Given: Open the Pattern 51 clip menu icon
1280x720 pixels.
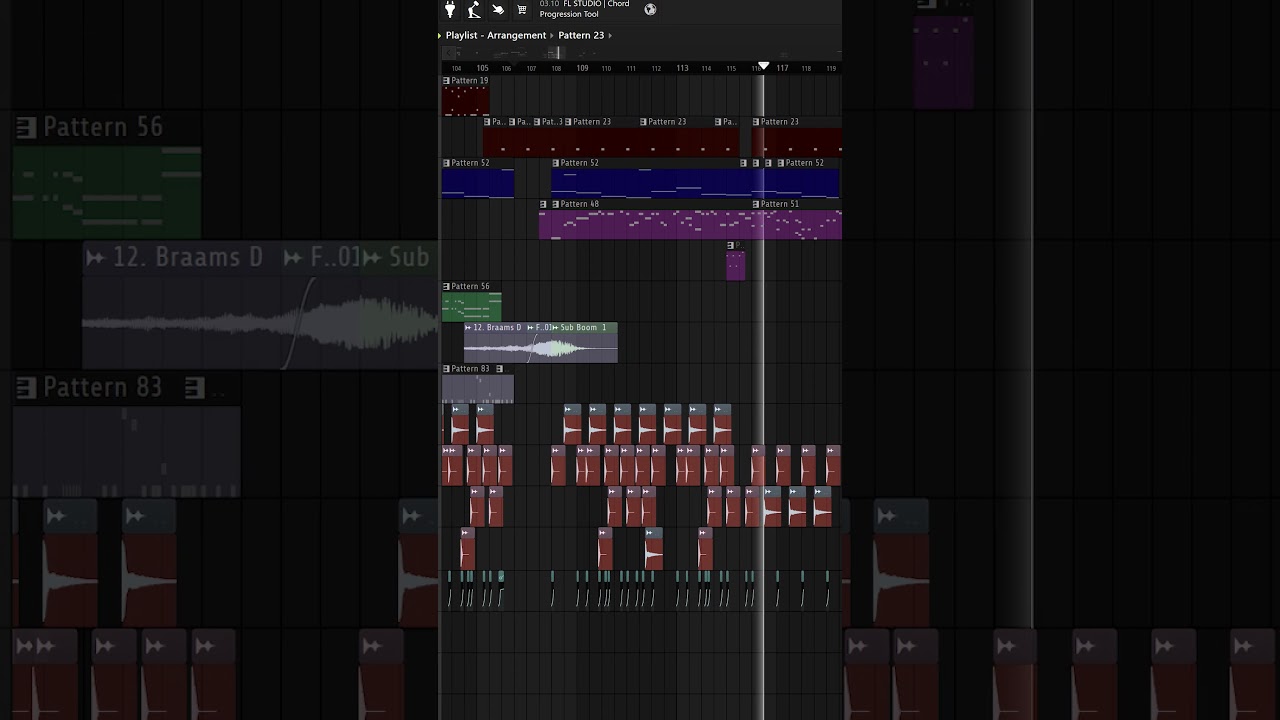Looking at the screenshot, I should [x=756, y=204].
